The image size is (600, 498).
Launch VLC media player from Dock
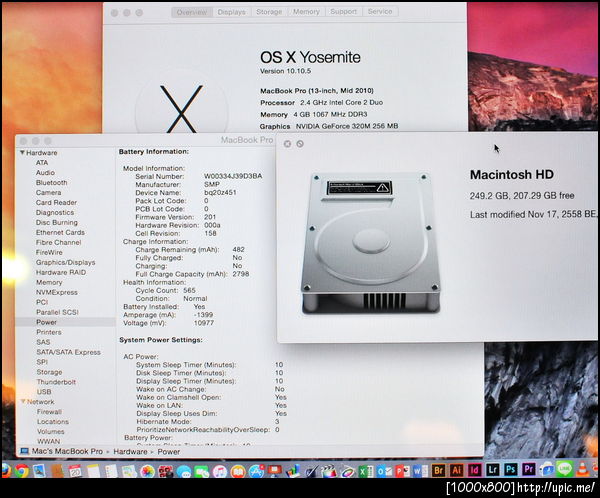[x=582, y=470]
